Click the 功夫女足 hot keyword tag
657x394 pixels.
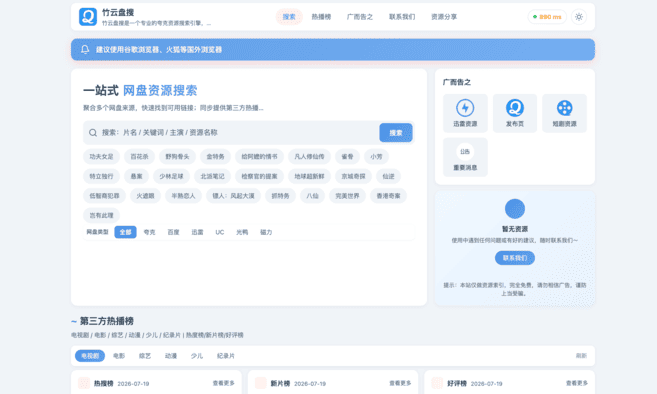click(101, 156)
